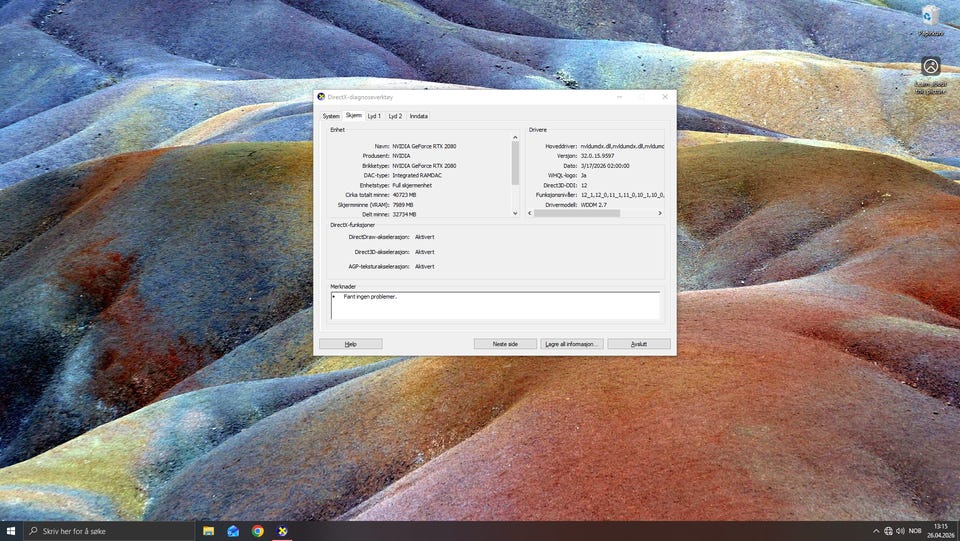Click the Direct3D-DDI value 12

(584, 185)
